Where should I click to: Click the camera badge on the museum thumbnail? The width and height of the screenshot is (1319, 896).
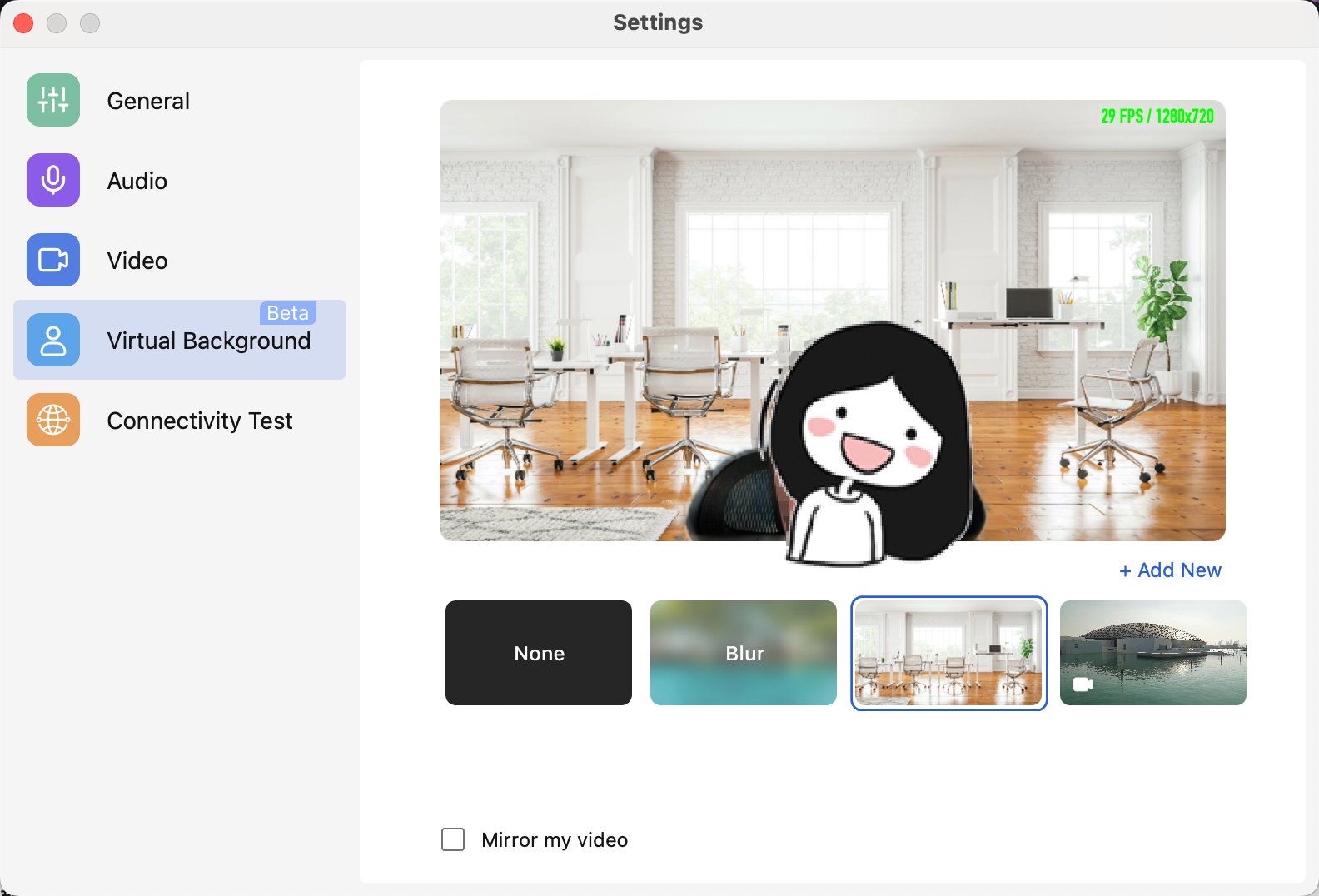pyautogui.click(x=1083, y=684)
